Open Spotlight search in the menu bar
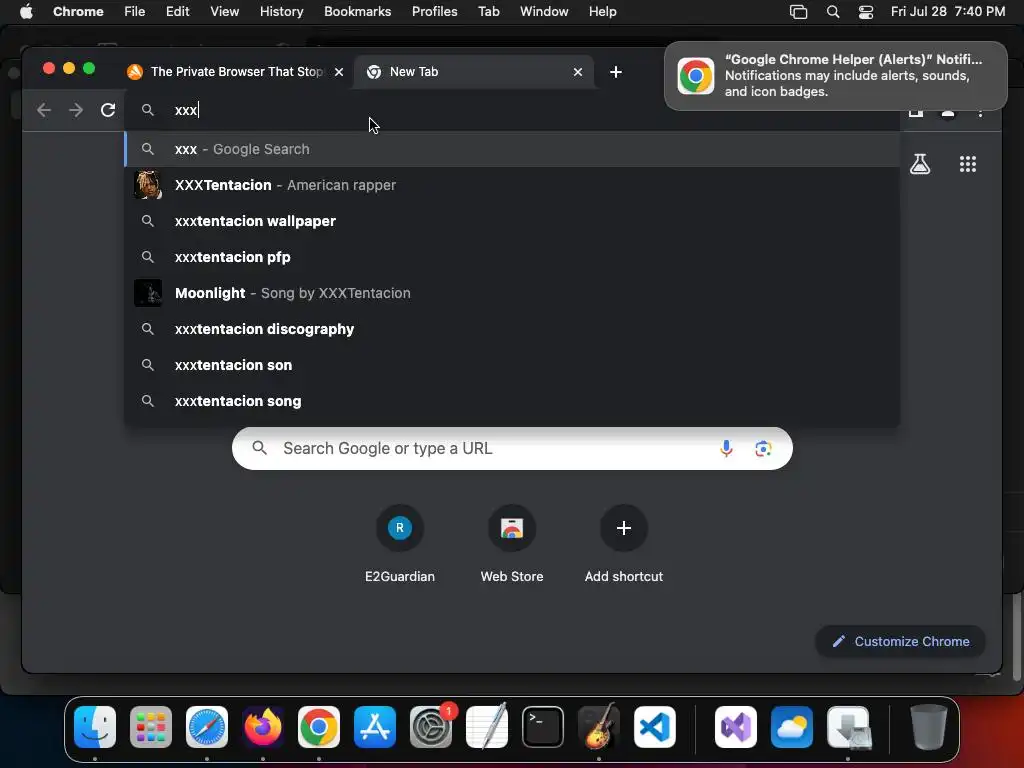Viewport: 1024px width, 768px height. coord(833,12)
